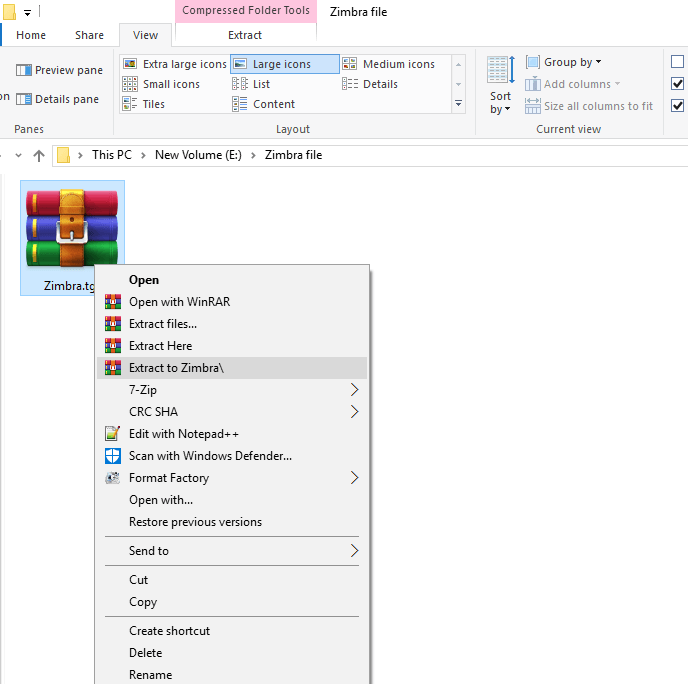Screen dimensions: 688x684
Task: Untick the second checkbox in the ribbon
Action: [x=677, y=83]
